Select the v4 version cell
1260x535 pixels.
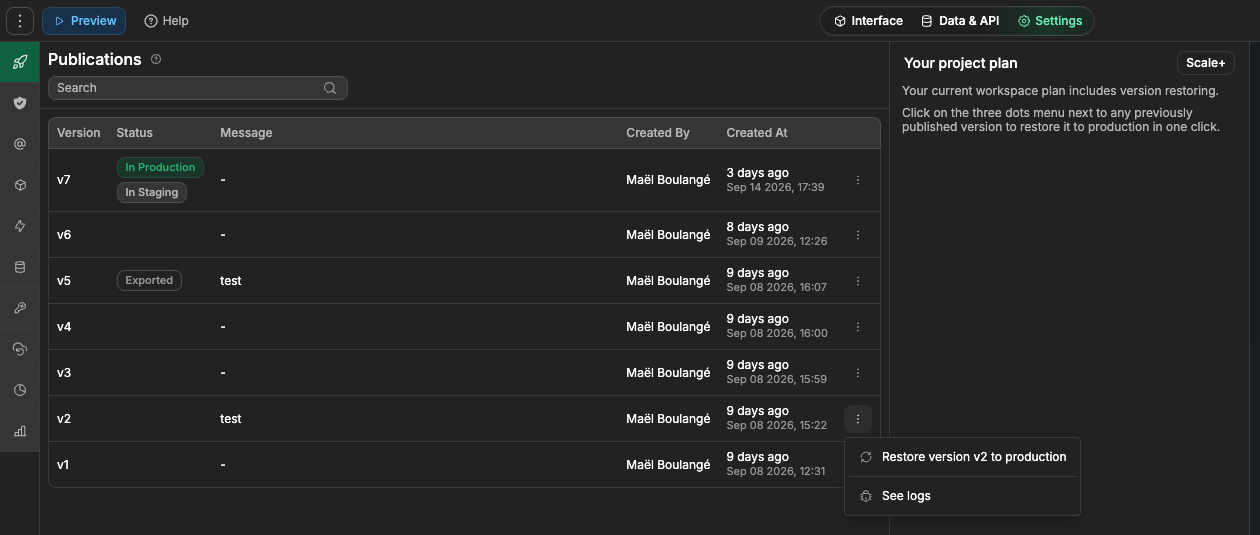[x=64, y=327]
